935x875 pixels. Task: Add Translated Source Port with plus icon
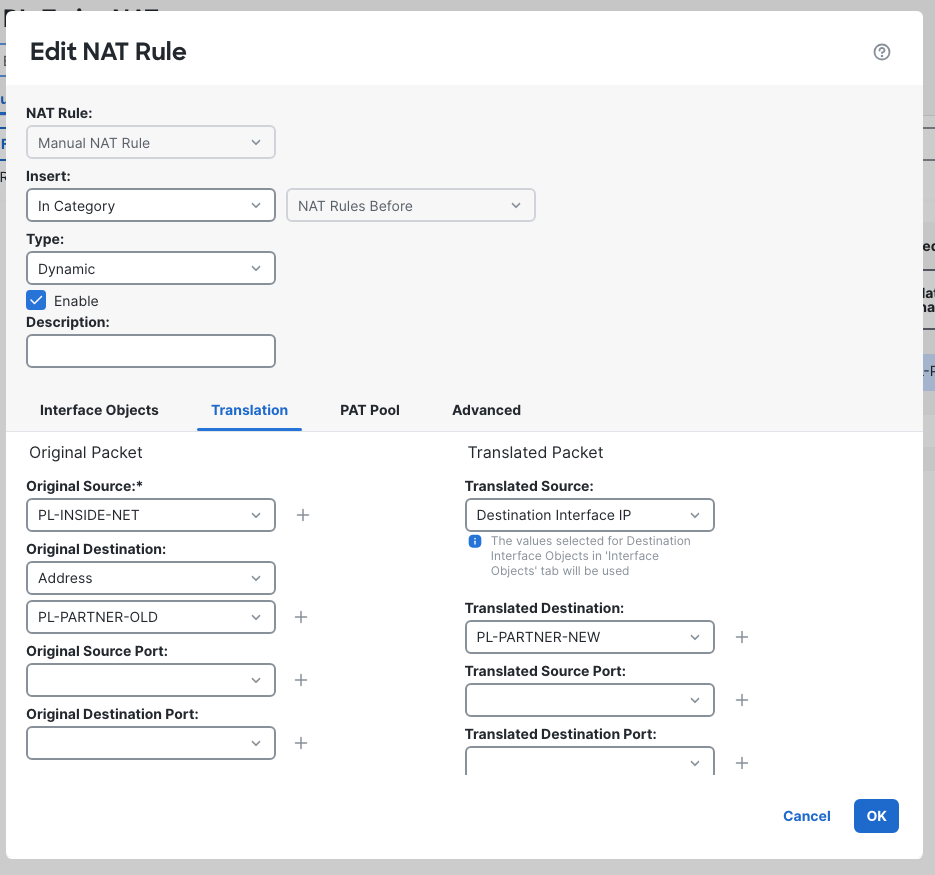[x=742, y=700]
